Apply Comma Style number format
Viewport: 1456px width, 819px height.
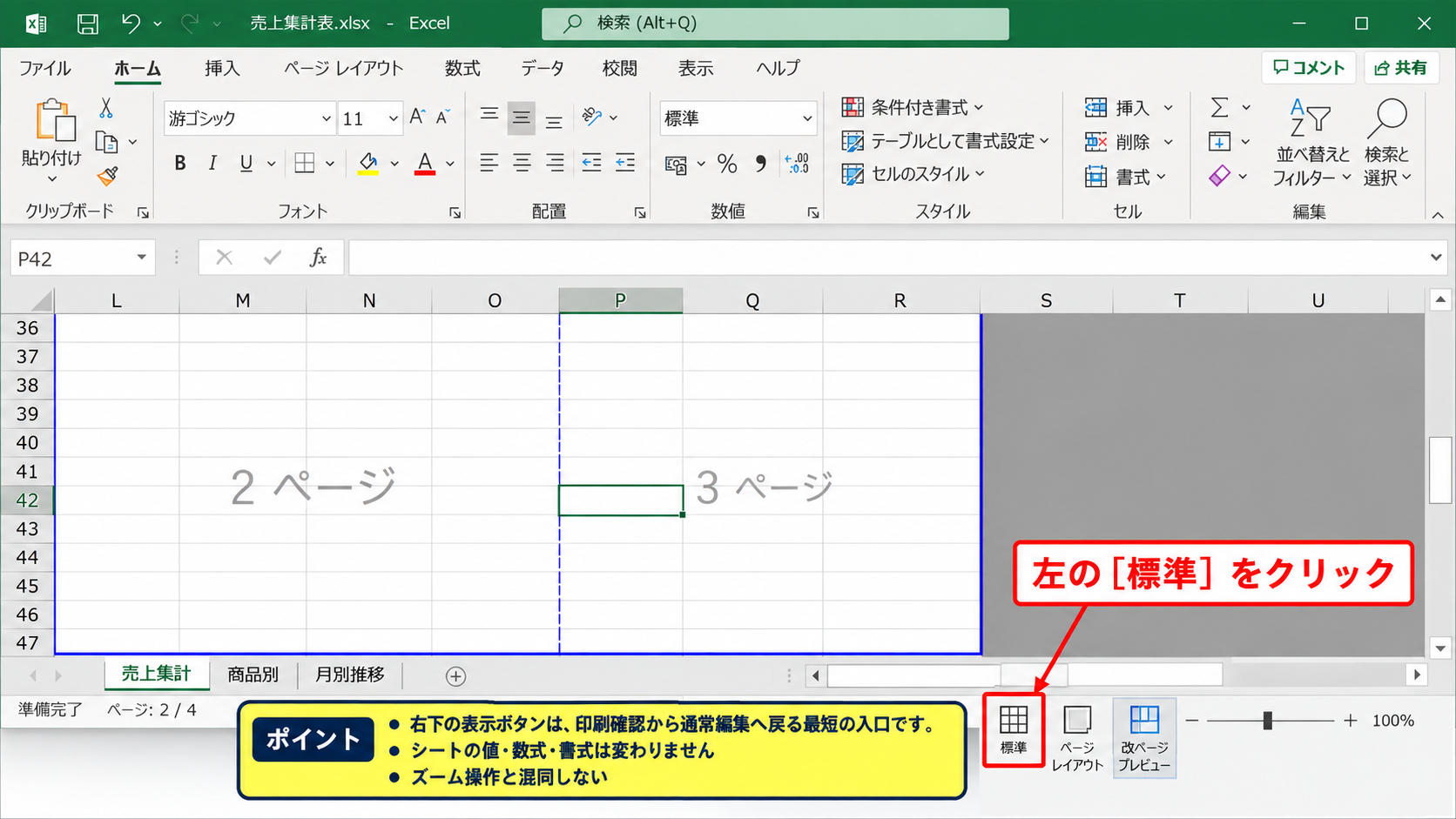761,164
